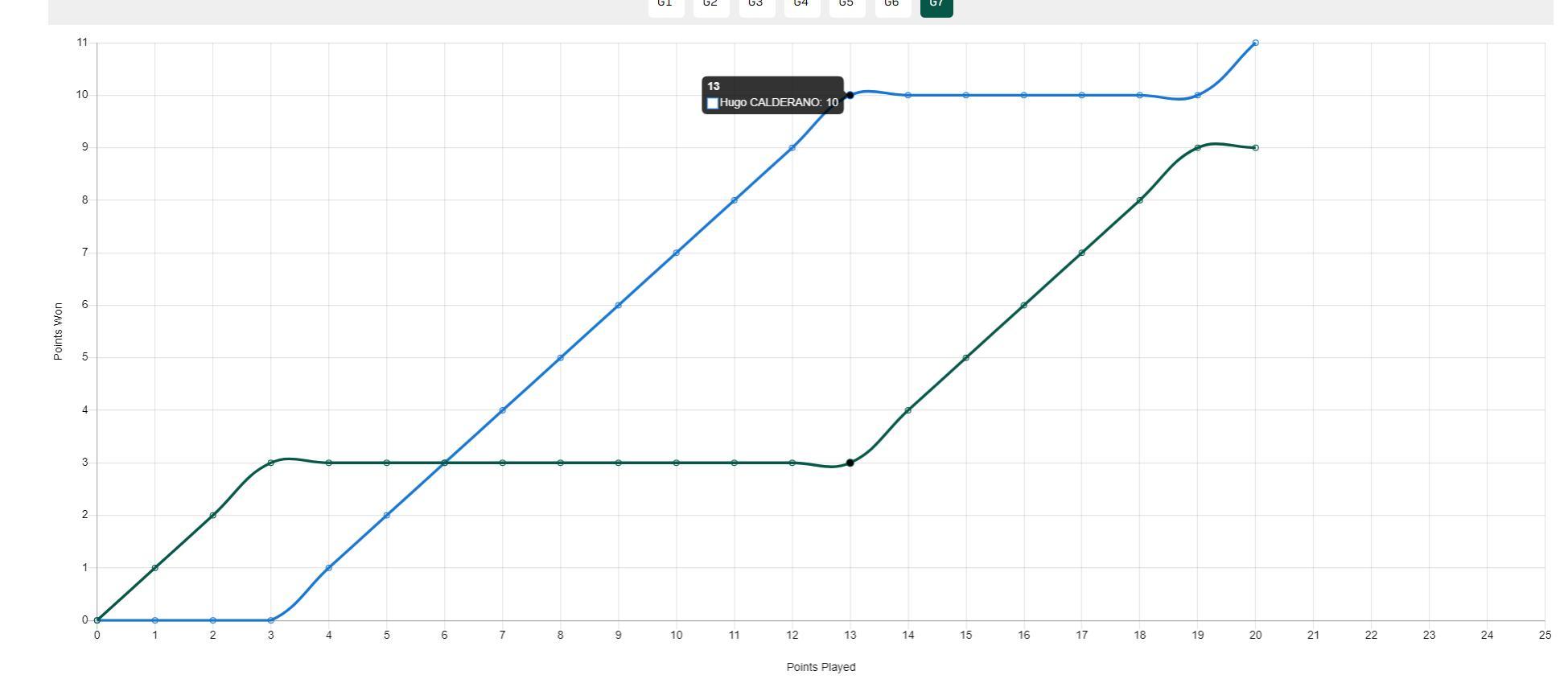
Task: Click the highlighted green-line point at 13 played
Action: point(850,463)
